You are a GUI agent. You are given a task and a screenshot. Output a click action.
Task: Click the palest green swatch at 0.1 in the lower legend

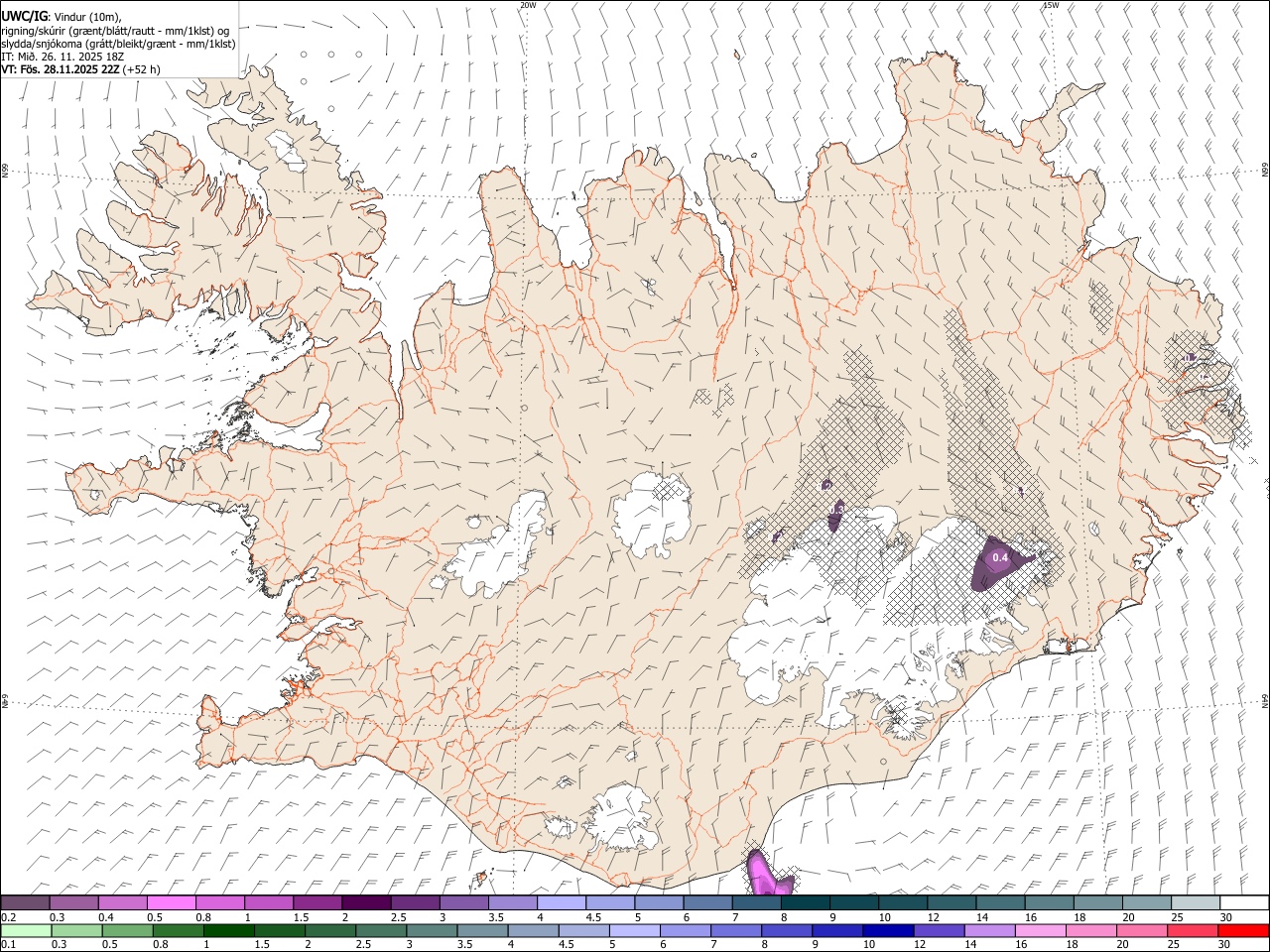click(x=26, y=930)
